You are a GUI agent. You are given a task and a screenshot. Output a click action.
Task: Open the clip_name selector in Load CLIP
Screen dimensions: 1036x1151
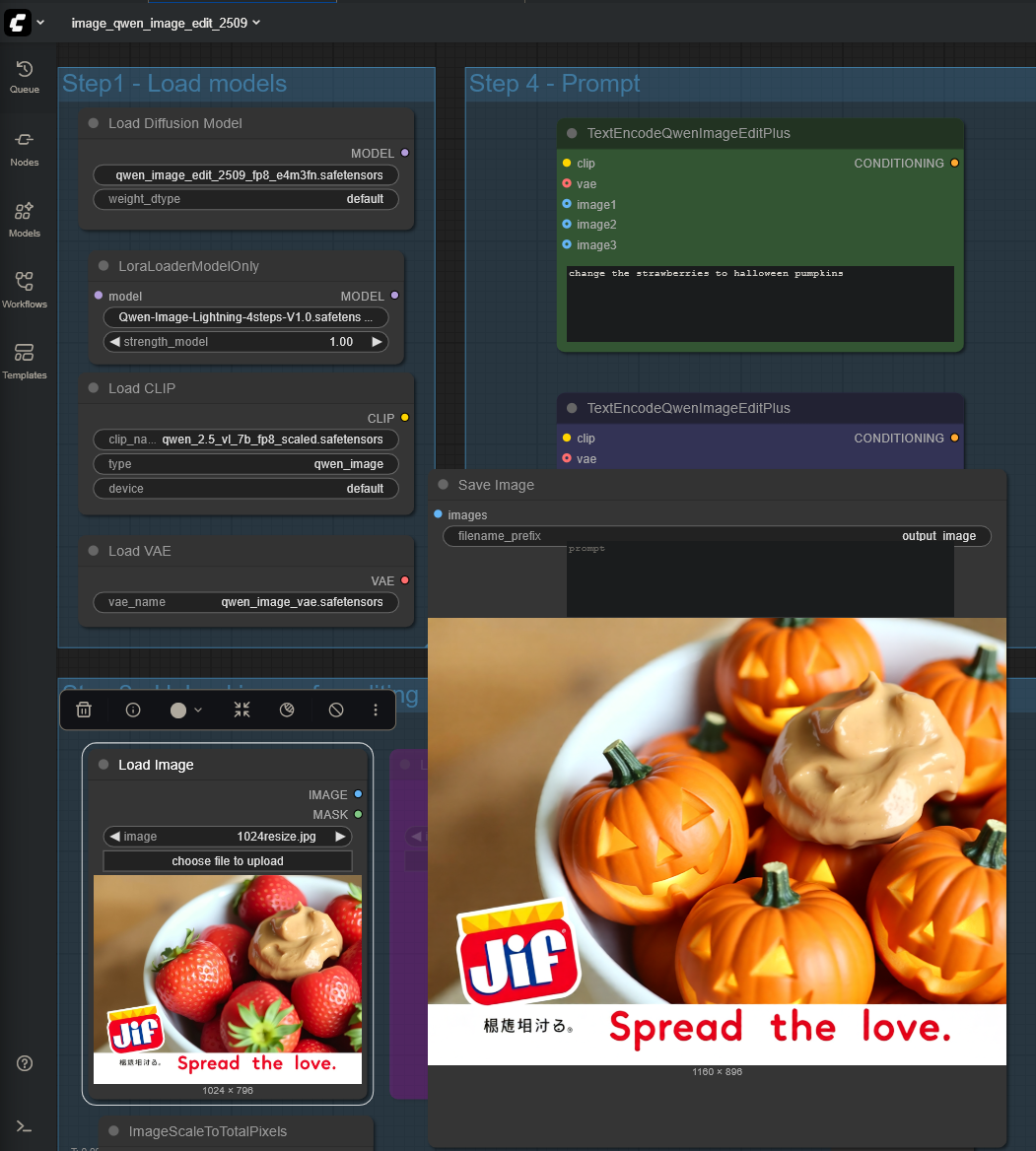(x=246, y=439)
